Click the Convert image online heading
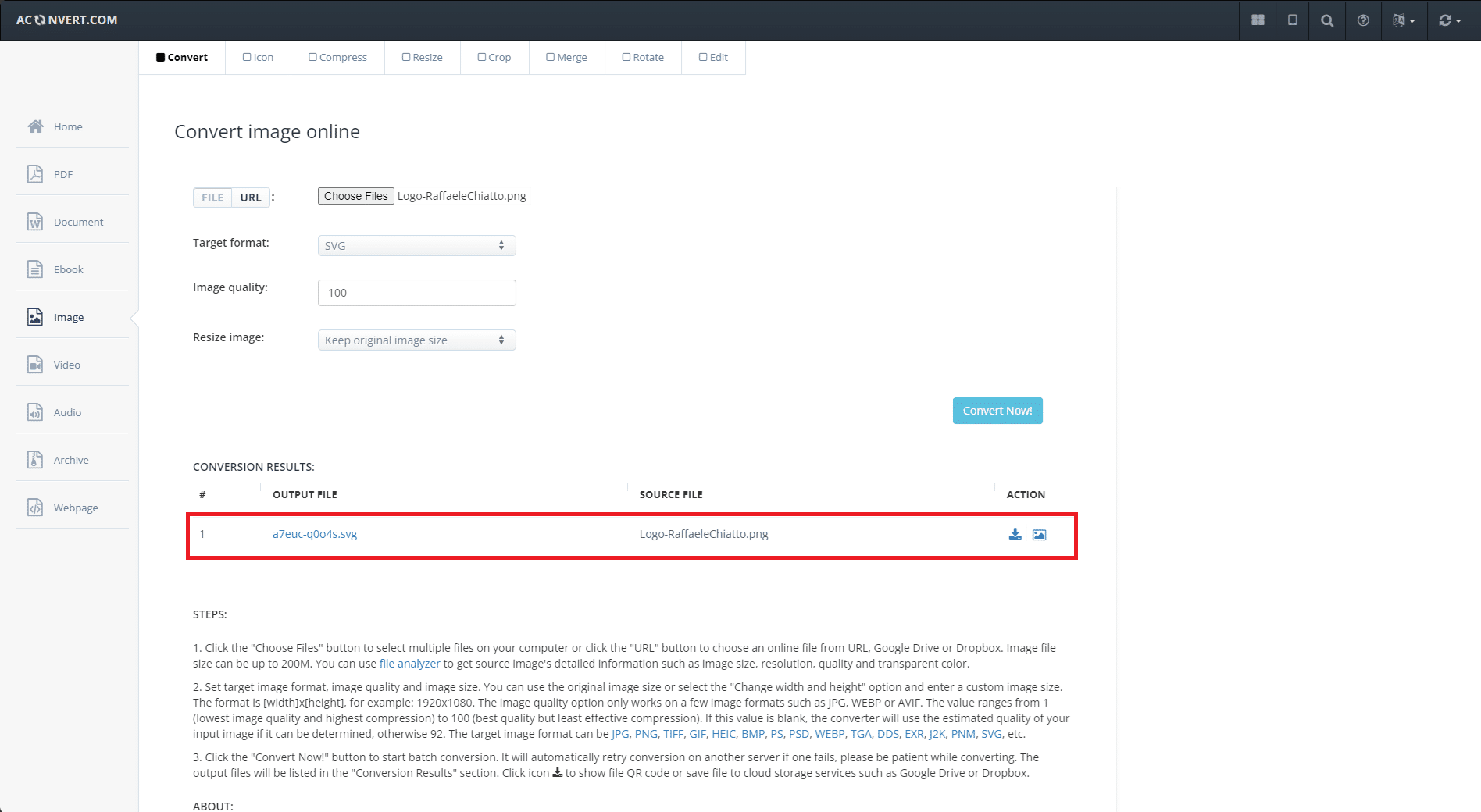Screen dimensions: 1481x812 coord(267,132)
